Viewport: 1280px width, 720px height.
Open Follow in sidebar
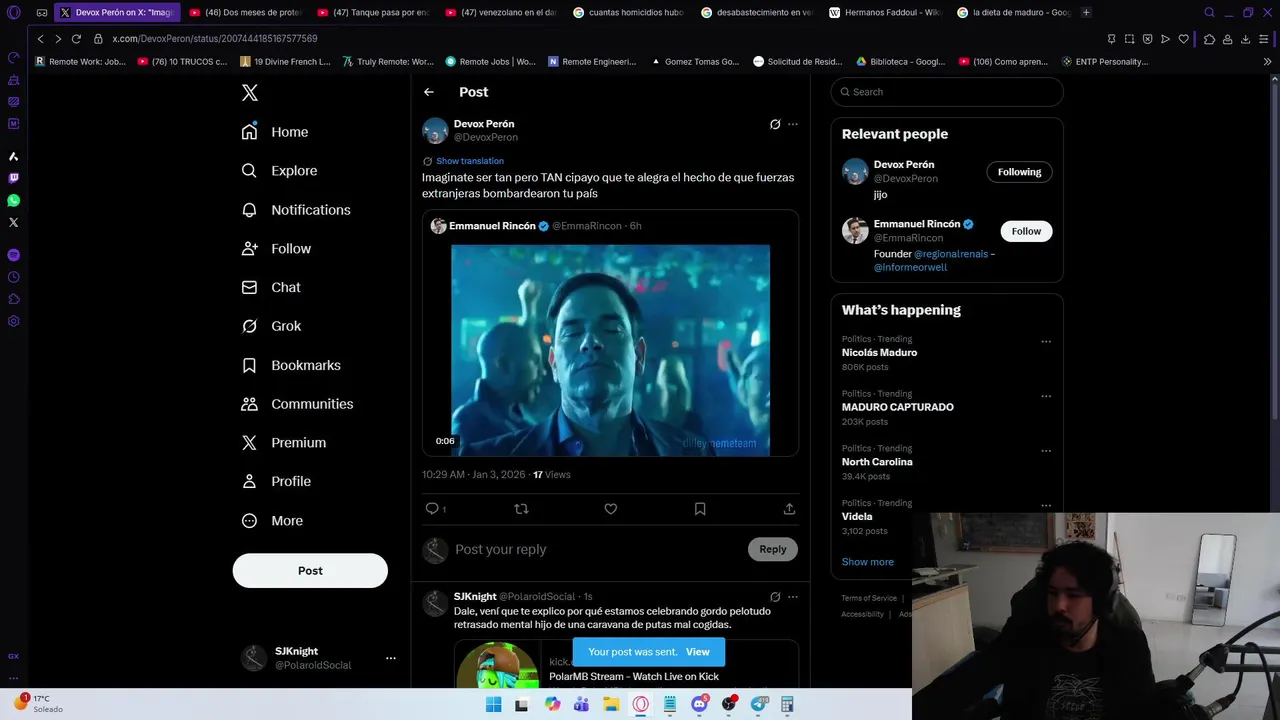point(276,249)
